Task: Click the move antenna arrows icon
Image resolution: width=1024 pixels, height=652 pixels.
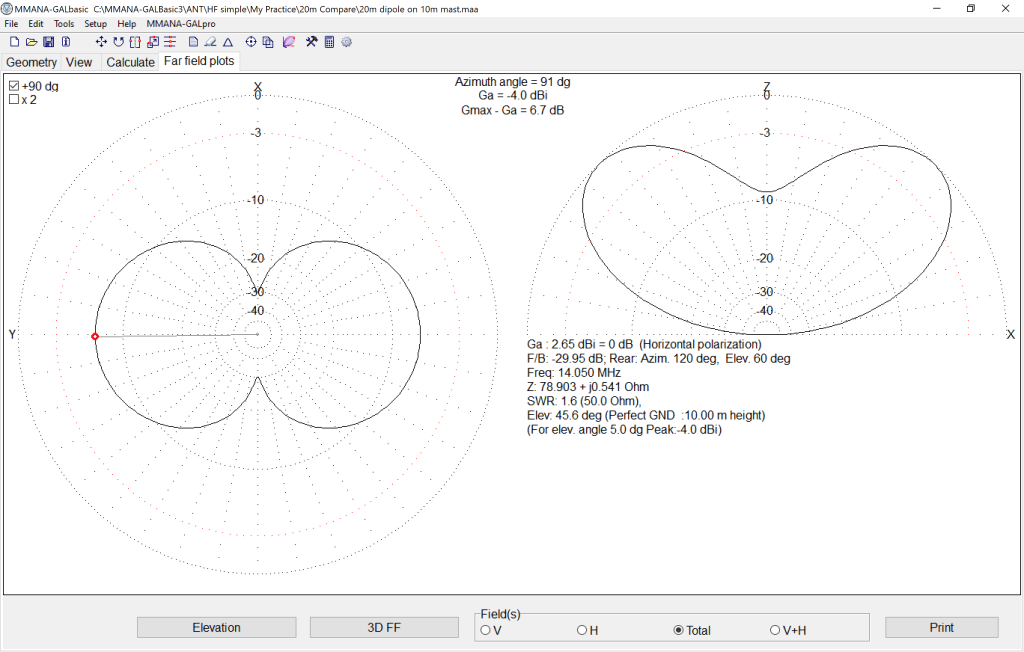Action: 101,42
